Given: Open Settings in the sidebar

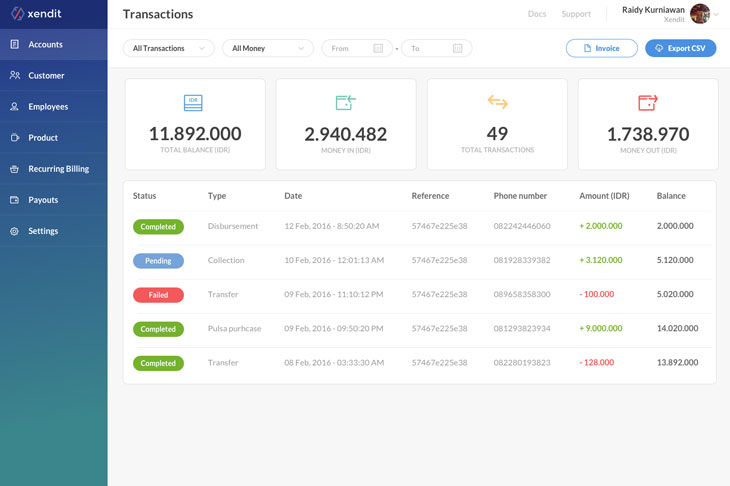Looking at the screenshot, I should tap(43, 231).
